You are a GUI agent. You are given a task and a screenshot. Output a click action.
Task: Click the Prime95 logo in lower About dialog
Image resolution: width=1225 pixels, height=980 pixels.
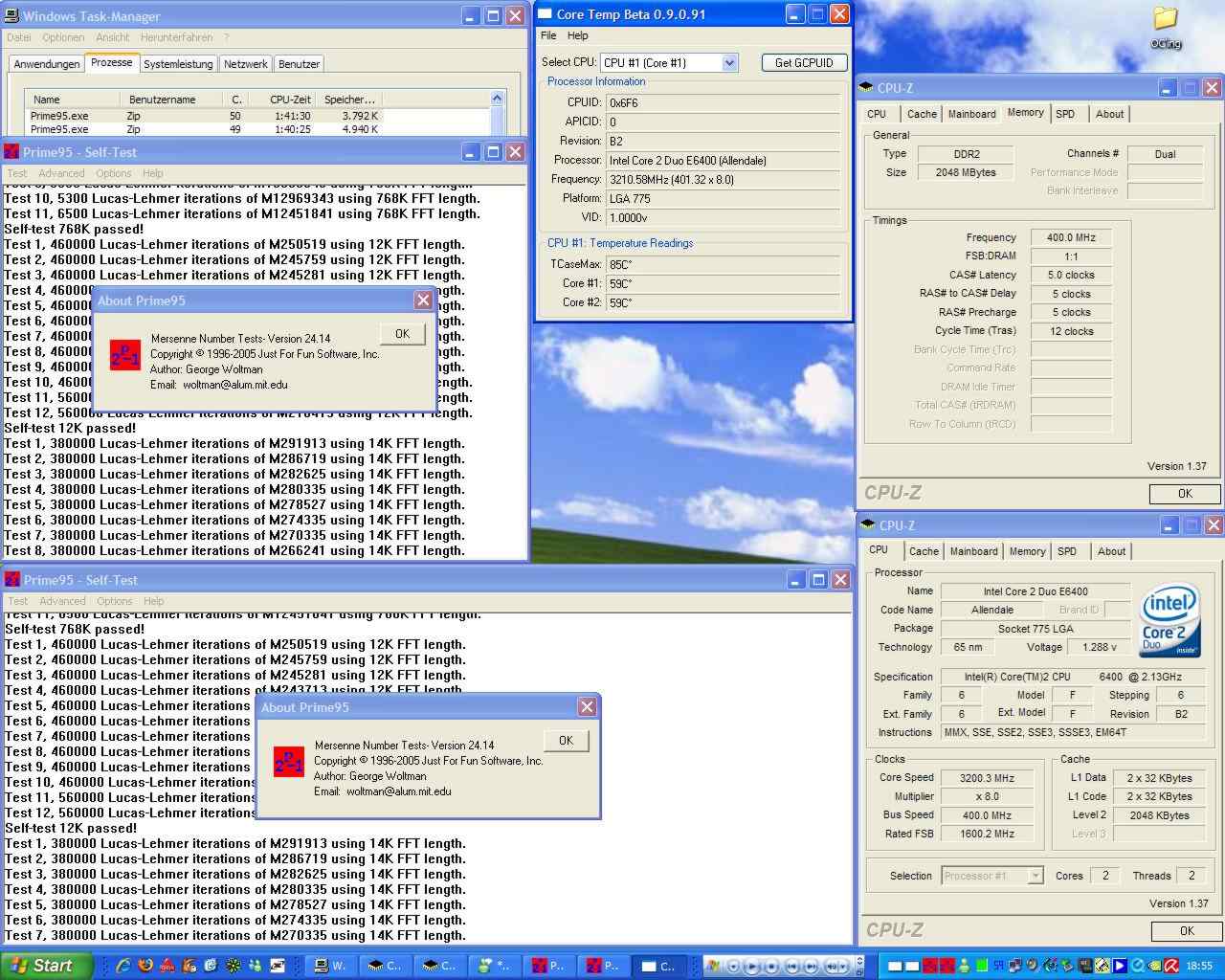click(289, 762)
